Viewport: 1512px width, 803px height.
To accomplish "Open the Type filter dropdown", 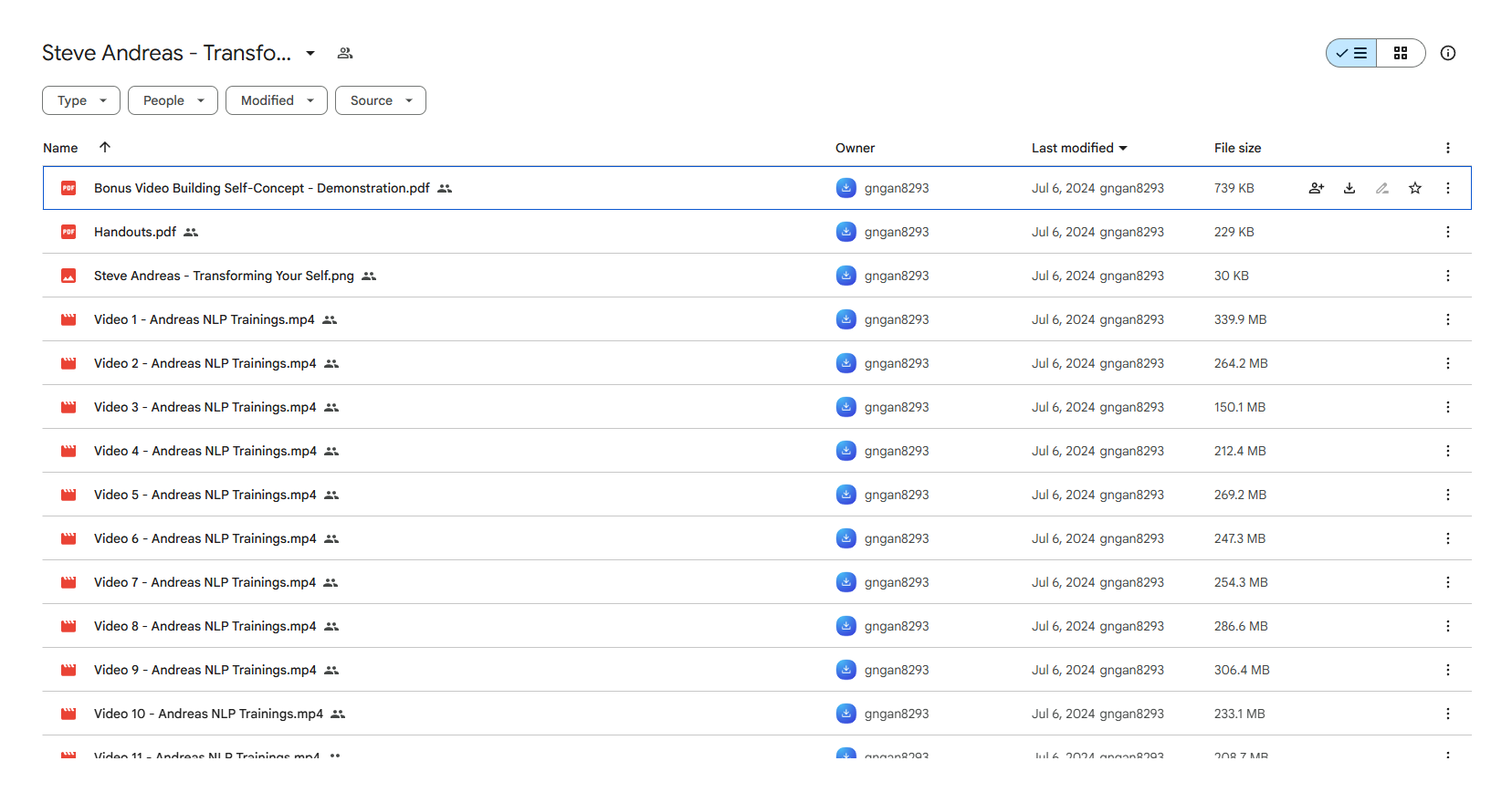I will tap(81, 100).
